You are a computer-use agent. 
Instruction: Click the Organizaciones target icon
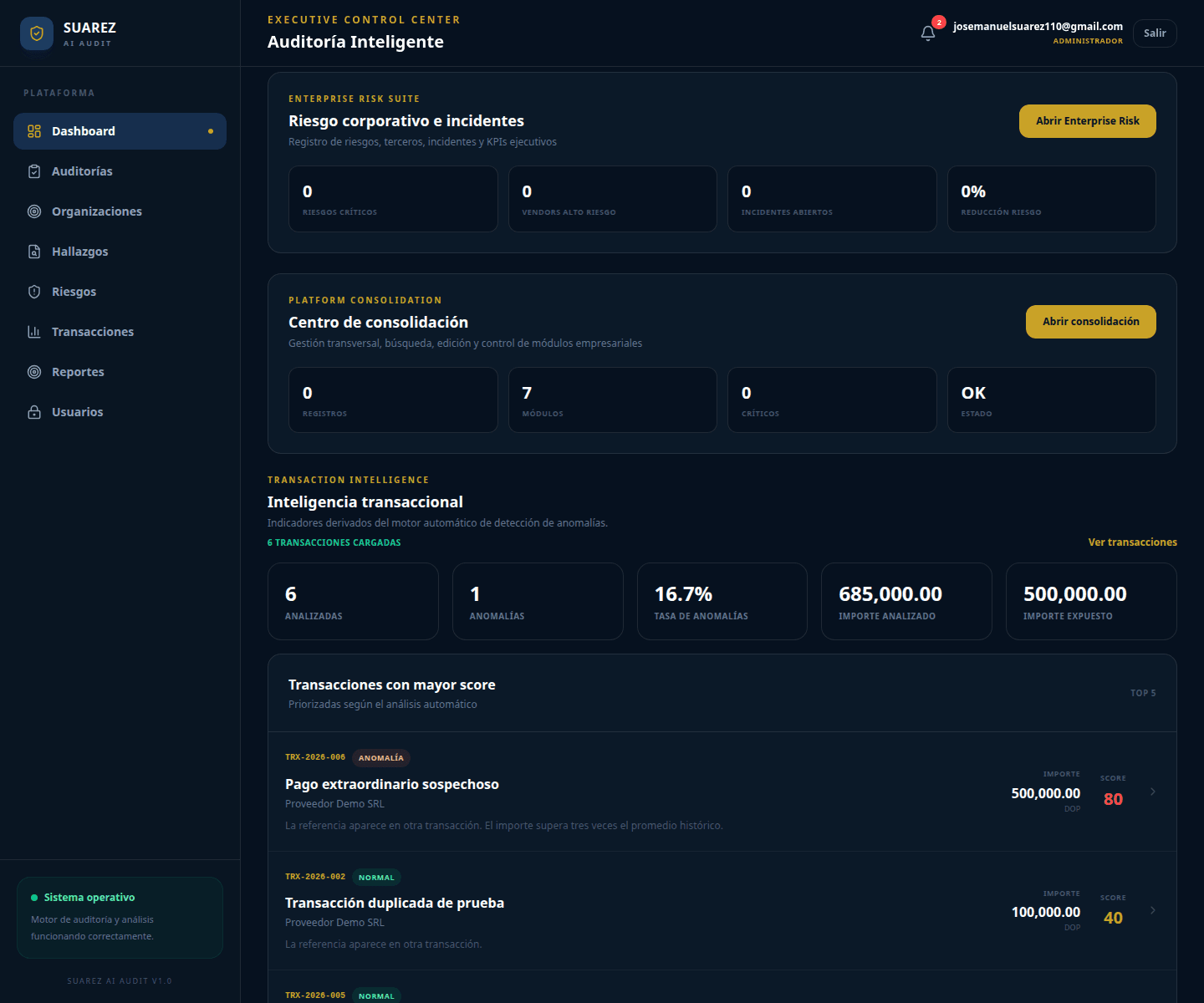[x=34, y=211]
